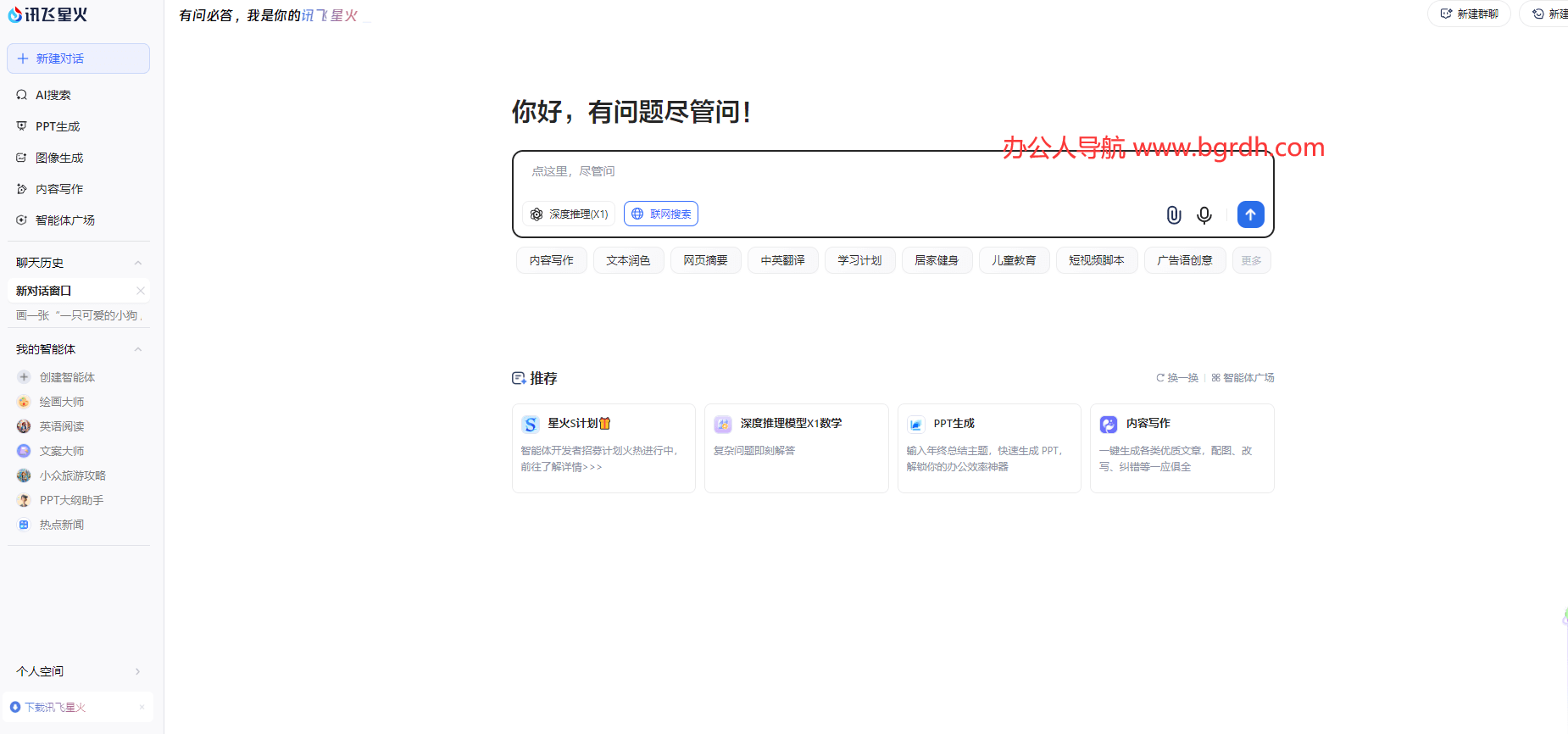This screenshot has width=1568, height=734.
Task: Click 换一换 to refresh recommendations
Action: tap(1177, 378)
